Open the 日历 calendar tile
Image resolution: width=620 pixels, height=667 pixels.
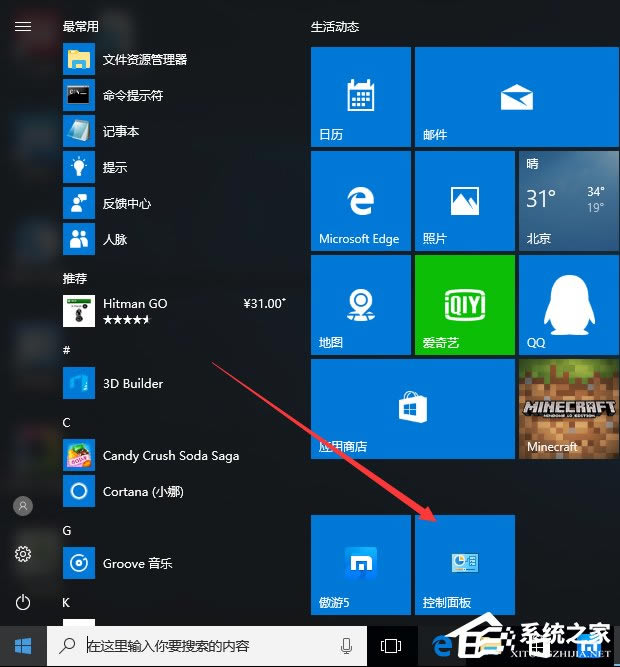(360, 96)
